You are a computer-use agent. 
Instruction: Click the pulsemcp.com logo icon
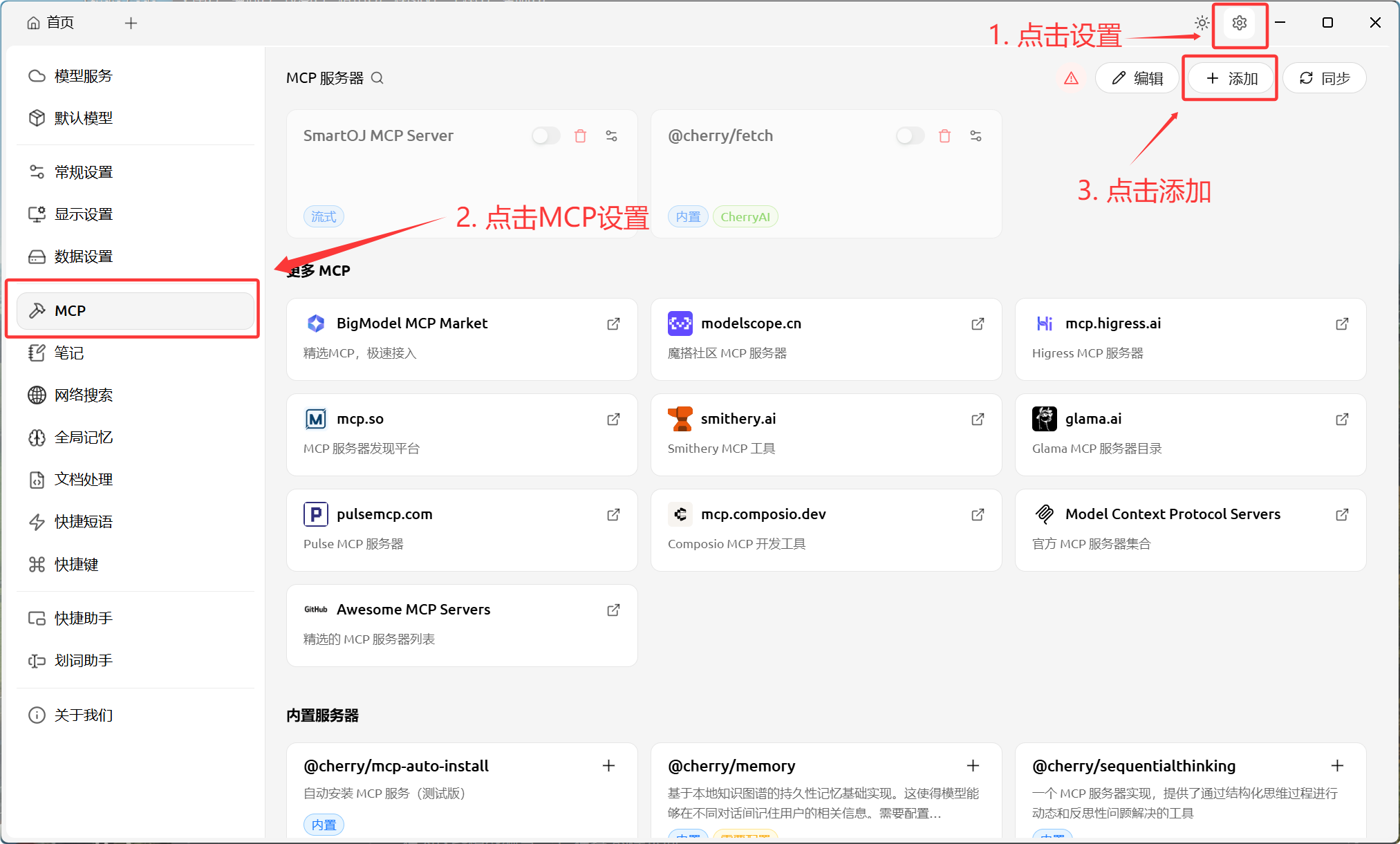point(316,514)
